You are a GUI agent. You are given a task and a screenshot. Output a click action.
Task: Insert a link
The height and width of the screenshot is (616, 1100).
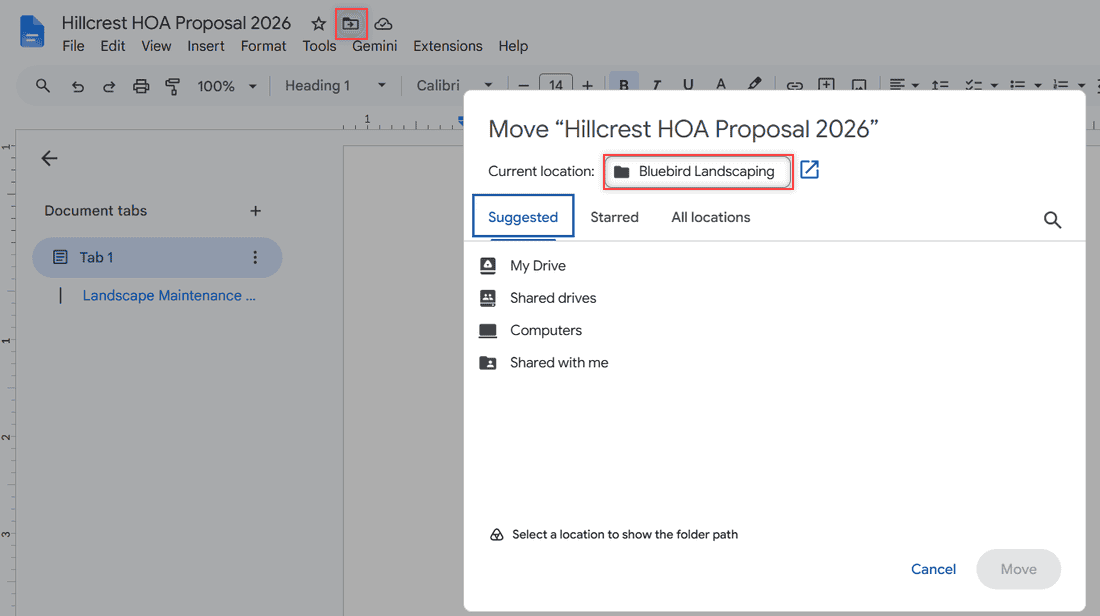[x=794, y=86]
